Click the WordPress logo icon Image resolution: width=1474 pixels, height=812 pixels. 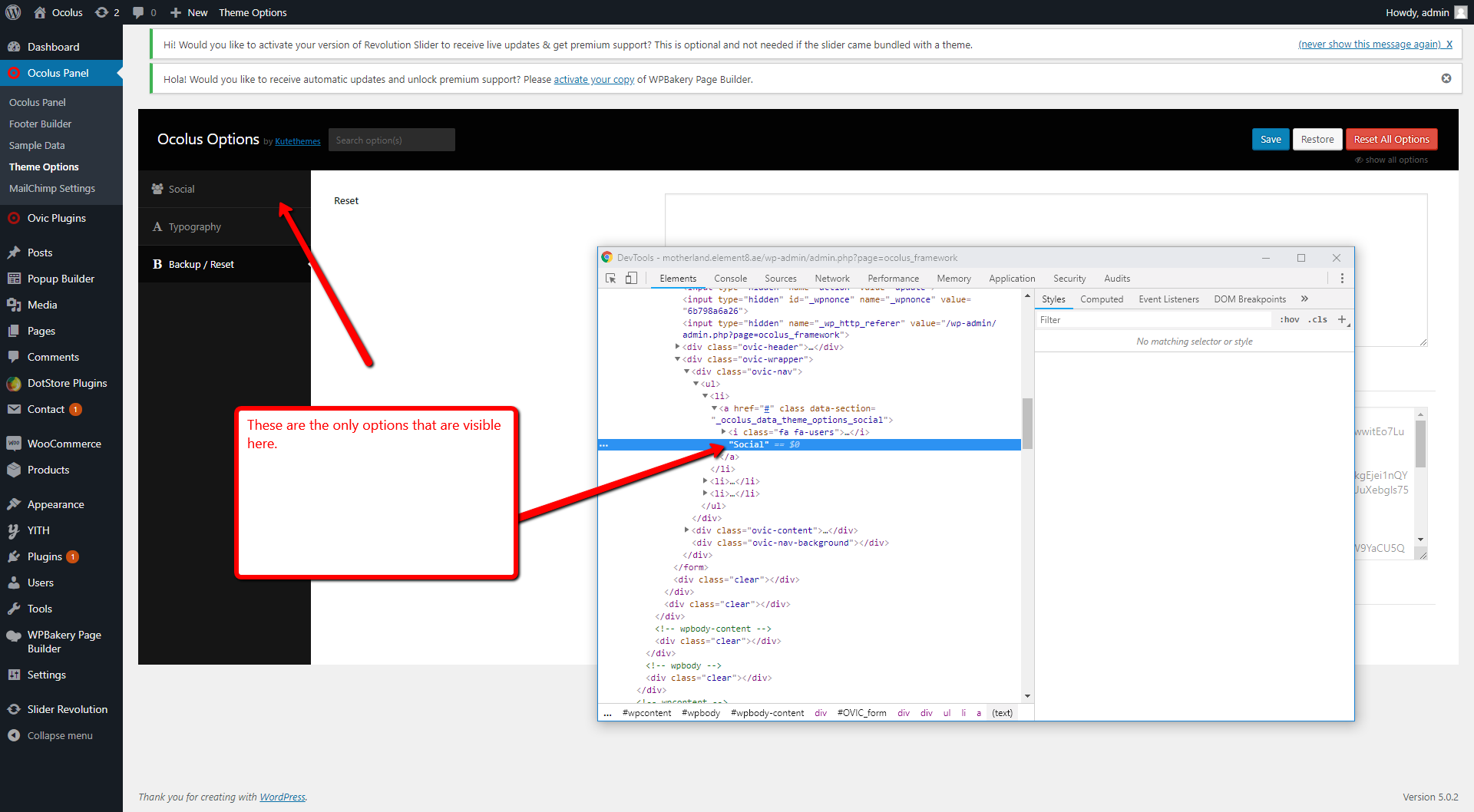click(13, 12)
